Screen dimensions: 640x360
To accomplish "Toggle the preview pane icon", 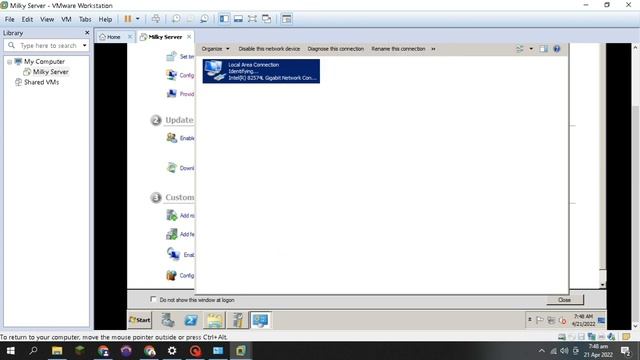I will coord(543,49).
